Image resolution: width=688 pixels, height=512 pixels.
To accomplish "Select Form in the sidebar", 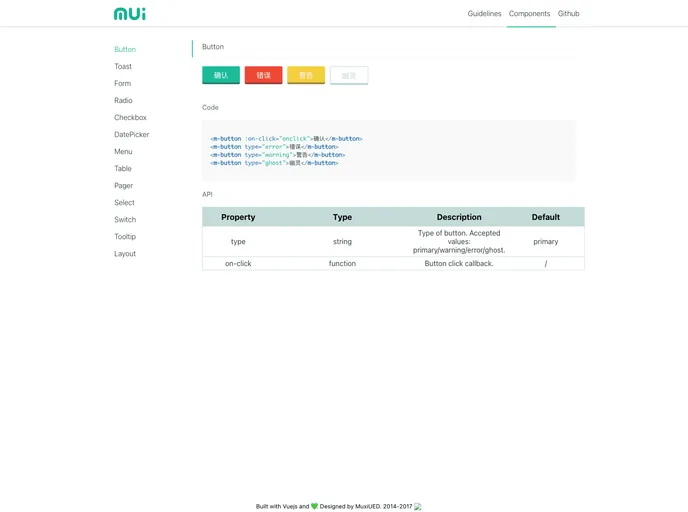I will click(122, 83).
